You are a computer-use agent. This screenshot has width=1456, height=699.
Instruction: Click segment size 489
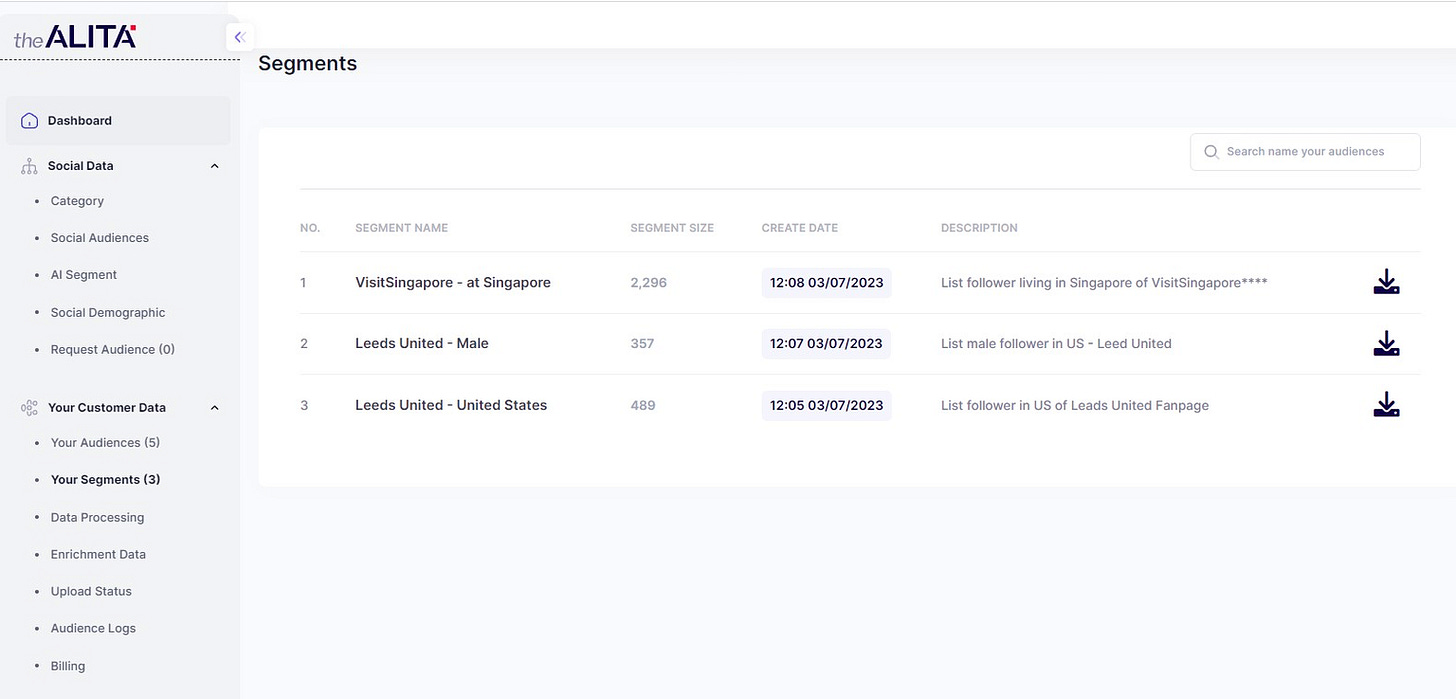click(x=643, y=405)
